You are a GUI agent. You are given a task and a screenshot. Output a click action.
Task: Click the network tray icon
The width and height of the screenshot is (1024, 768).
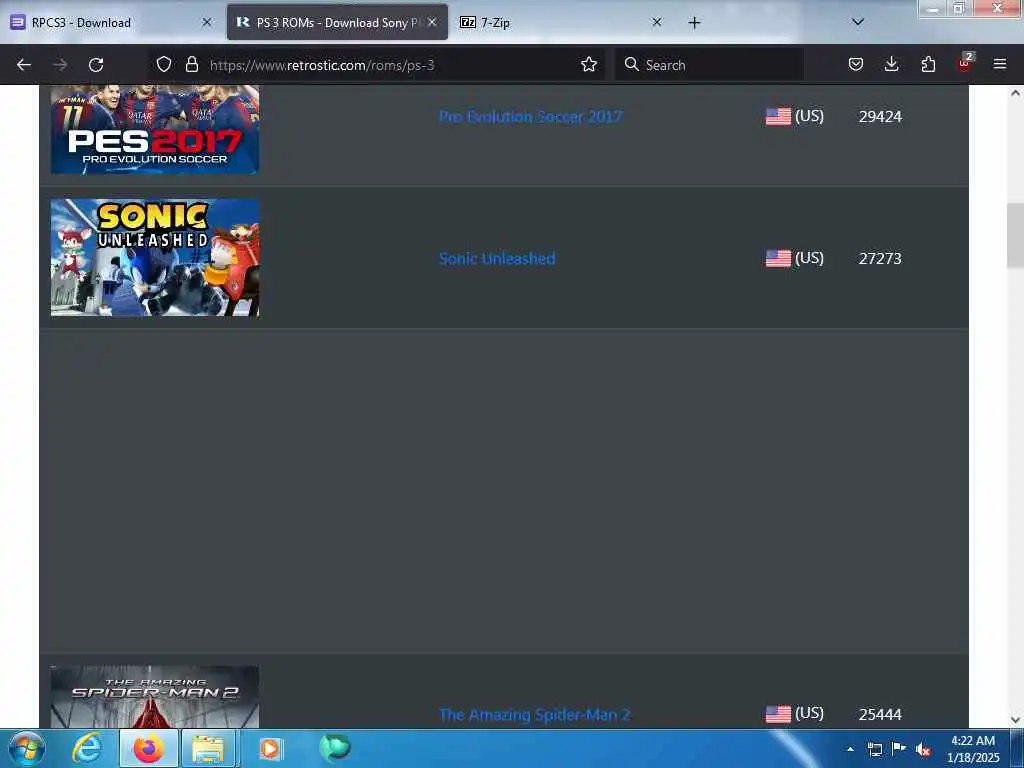click(x=874, y=749)
